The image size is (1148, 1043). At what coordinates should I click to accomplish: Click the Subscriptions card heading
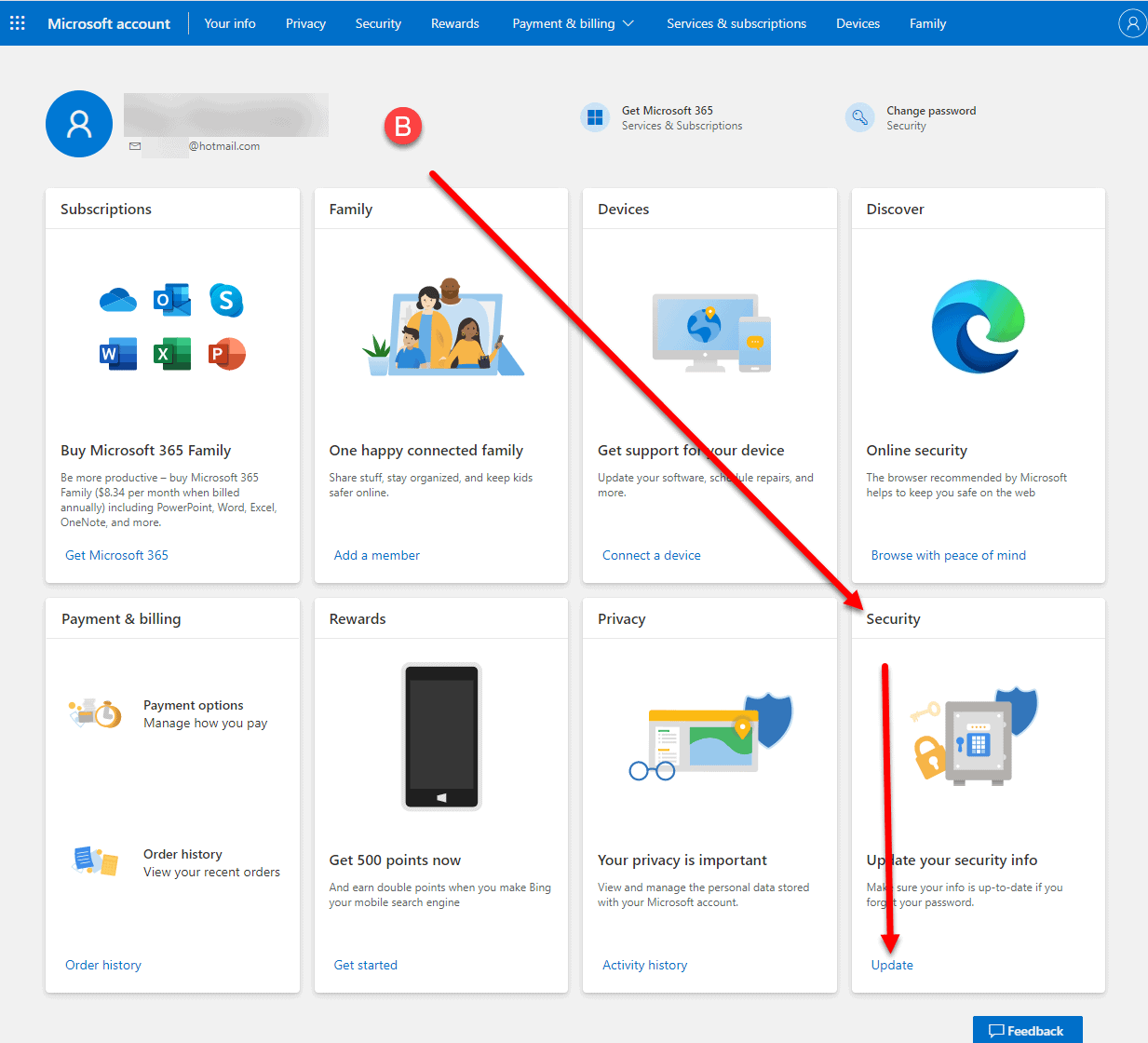pyautogui.click(x=106, y=209)
